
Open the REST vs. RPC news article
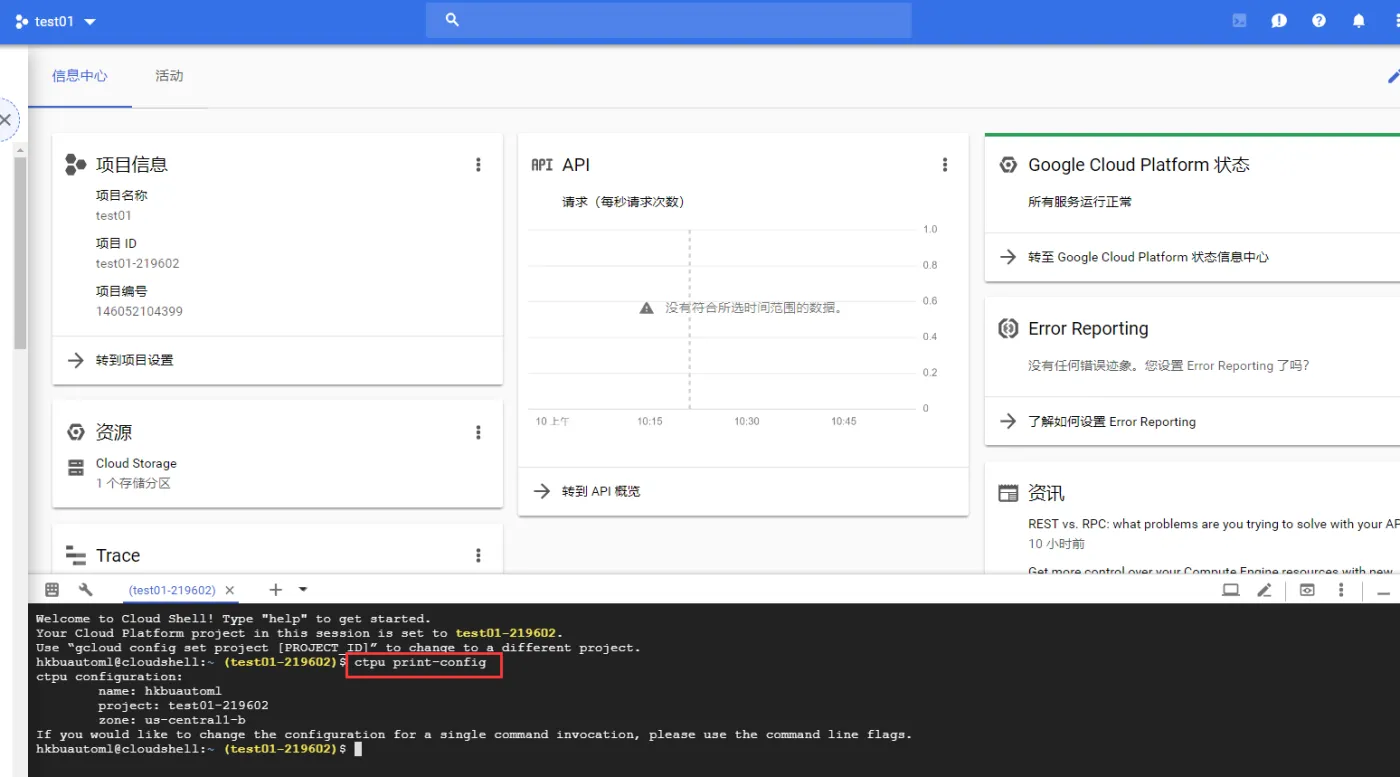pyautogui.click(x=1214, y=524)
